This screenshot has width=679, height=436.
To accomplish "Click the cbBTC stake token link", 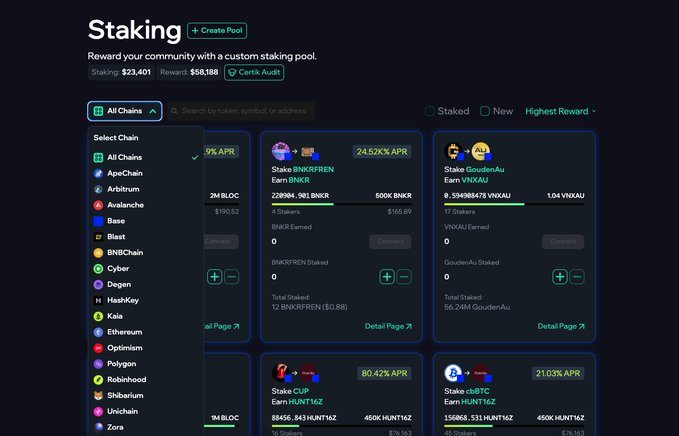I will coord(478,391).
